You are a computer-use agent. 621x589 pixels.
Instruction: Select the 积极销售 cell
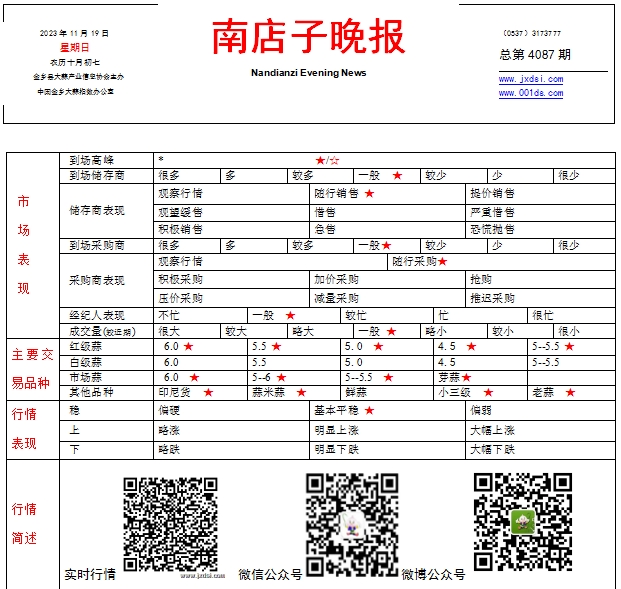[231, 230]
